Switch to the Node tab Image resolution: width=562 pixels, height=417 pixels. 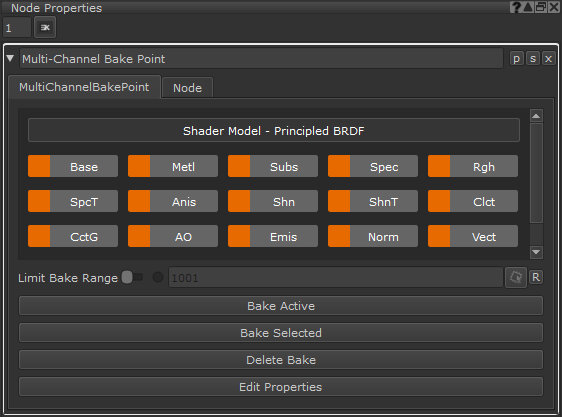point(187,88)
